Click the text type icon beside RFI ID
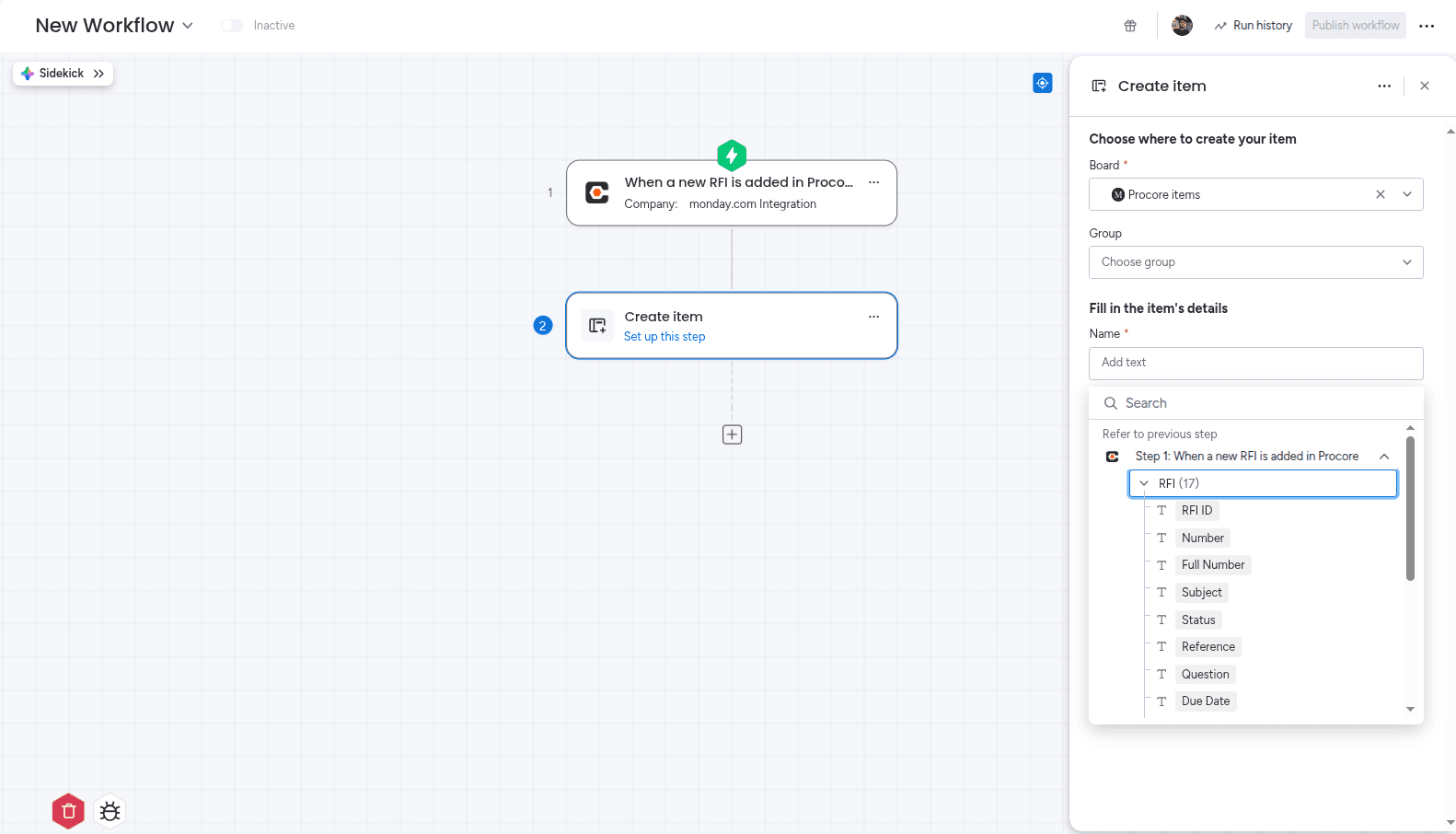This screenshot has width=1456, height=834. tap(1161, 510)
